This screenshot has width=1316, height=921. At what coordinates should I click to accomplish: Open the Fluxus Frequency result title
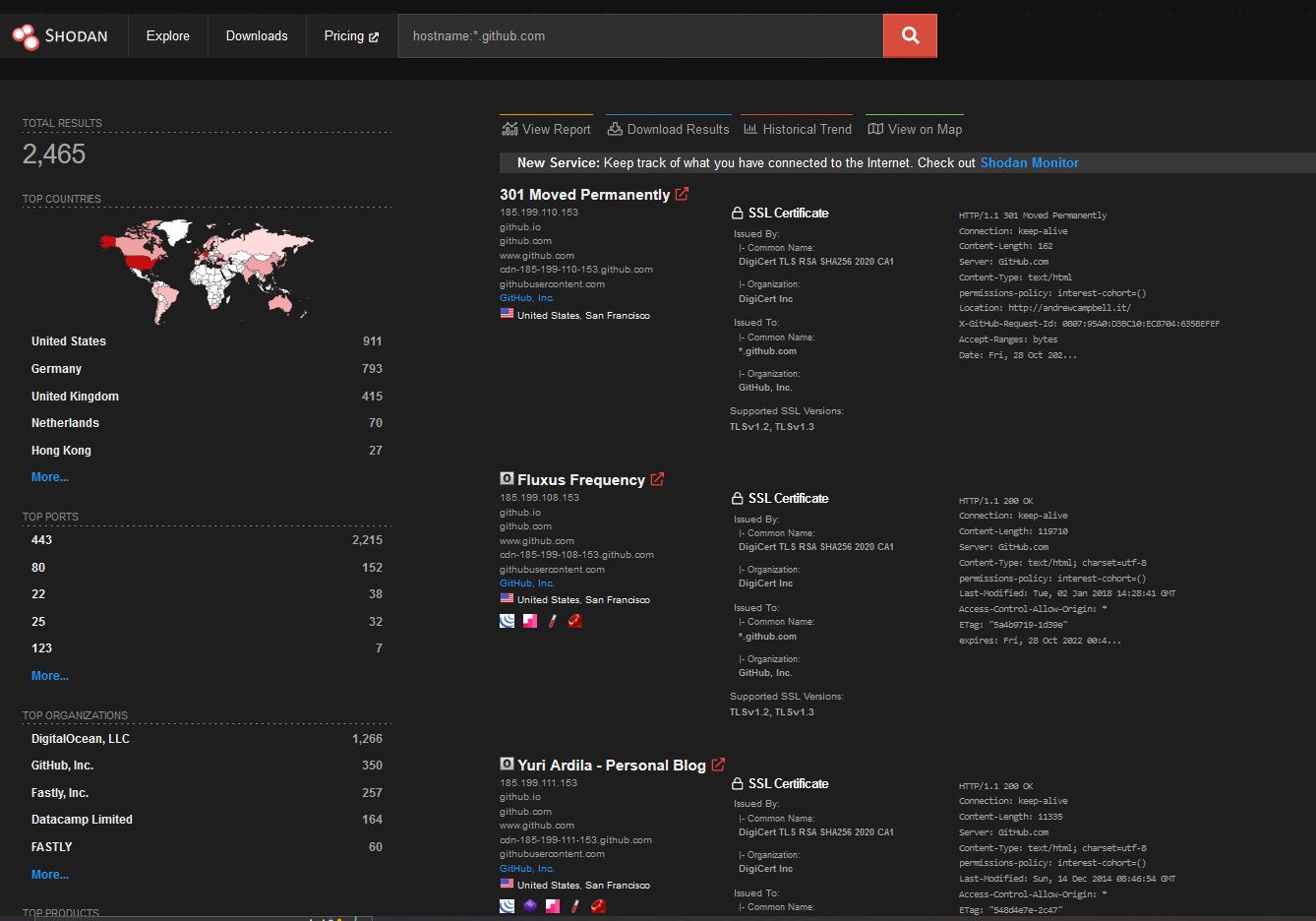click(x=581, y=480)
